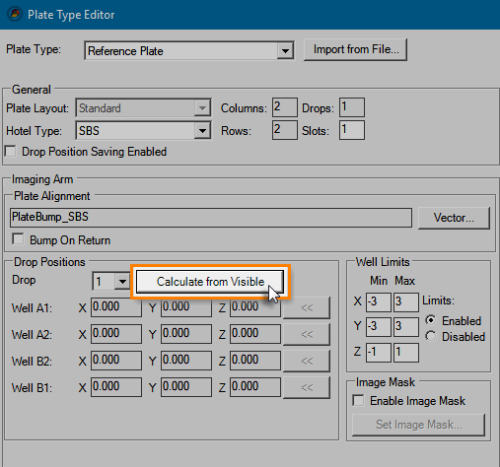Image resolution: width=500 pixels, height=467 pixels.
Task: Click the PlateBump_SBS alignment field
Action: tap(211, 218)
